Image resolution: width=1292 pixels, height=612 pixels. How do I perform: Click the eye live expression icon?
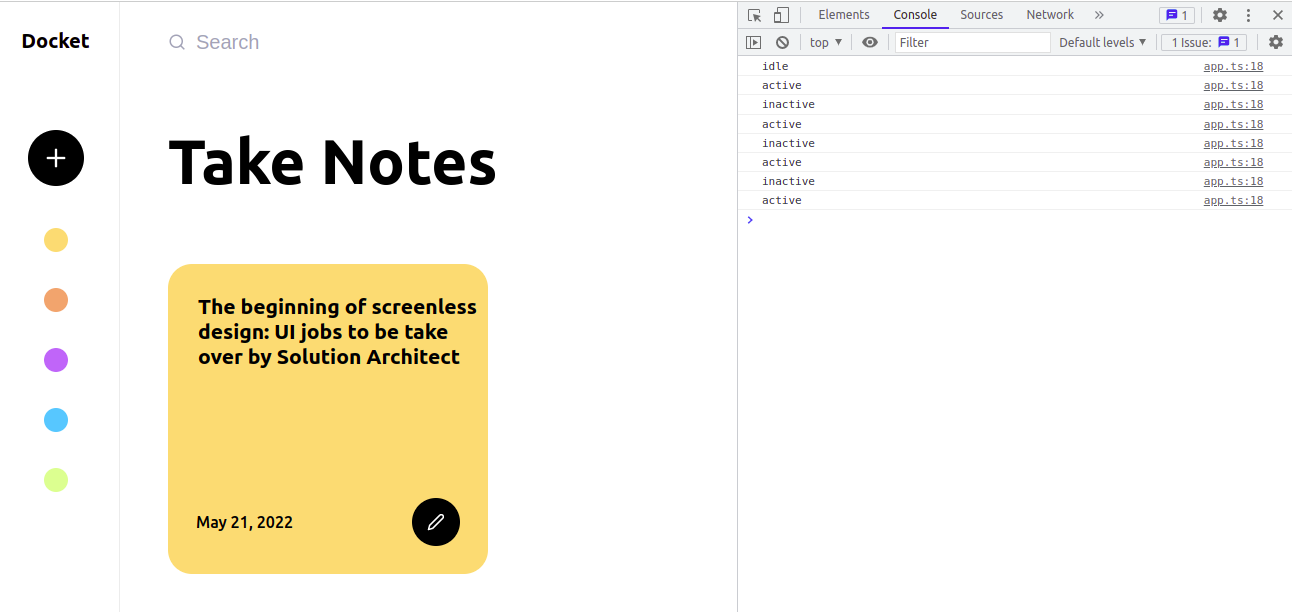(x=870, y=42)
